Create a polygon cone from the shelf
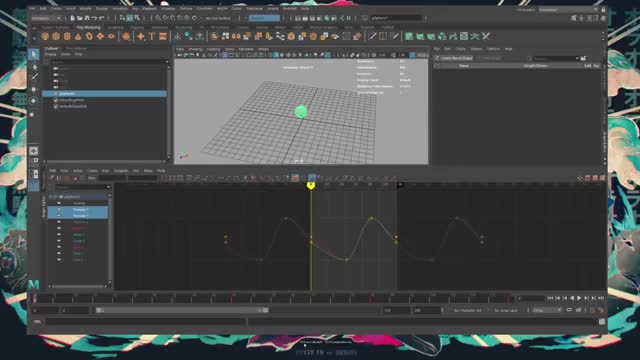The width and height of the screenshot is (640, 360). (x=78, y=36)
